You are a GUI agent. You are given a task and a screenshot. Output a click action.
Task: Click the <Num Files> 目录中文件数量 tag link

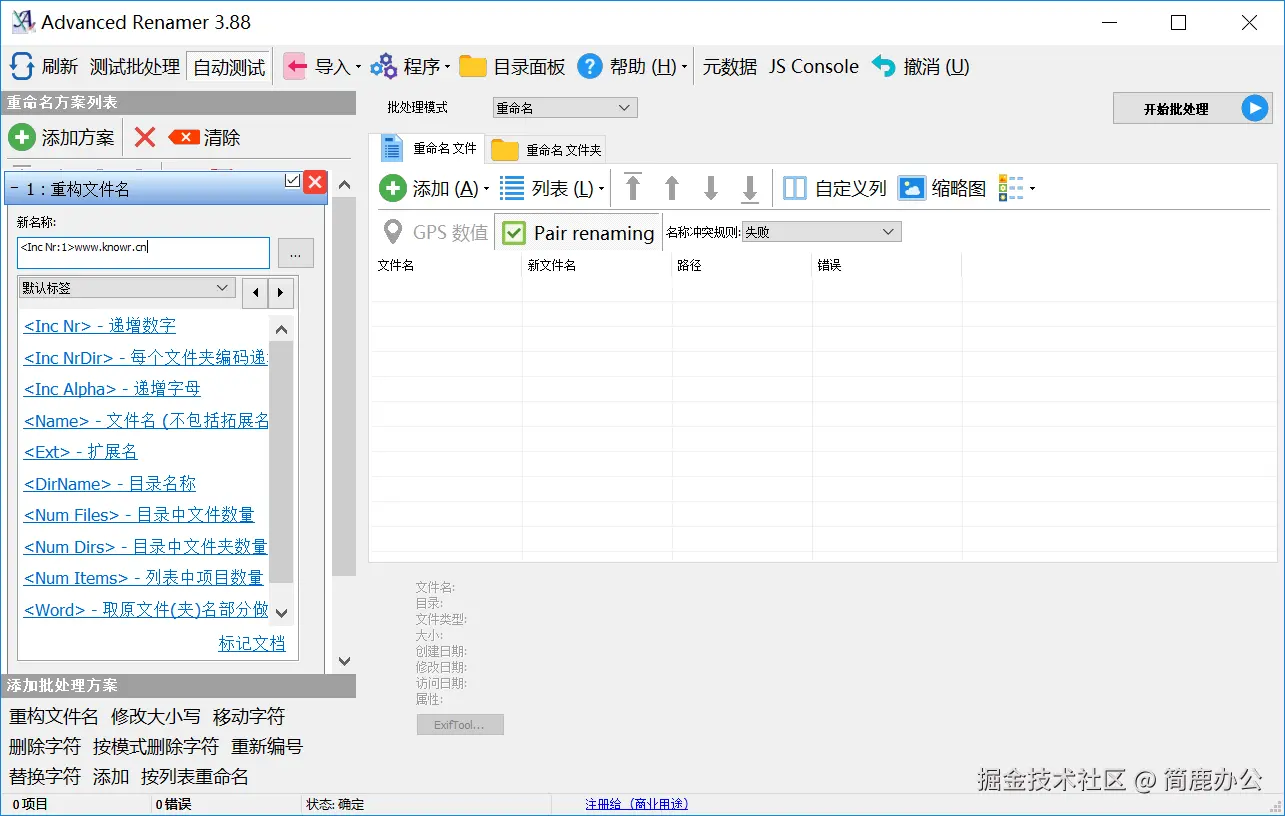point(139,515)
